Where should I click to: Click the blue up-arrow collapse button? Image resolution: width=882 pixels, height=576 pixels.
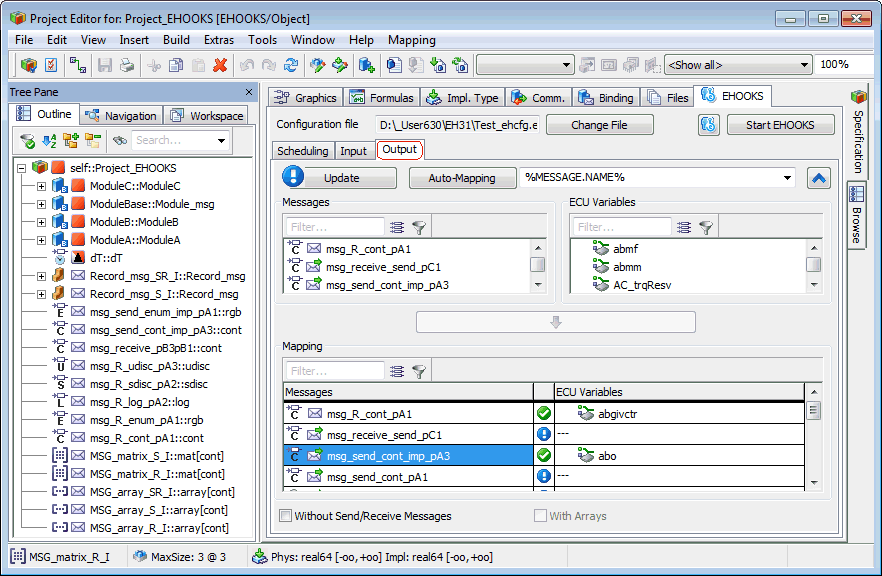819,178
